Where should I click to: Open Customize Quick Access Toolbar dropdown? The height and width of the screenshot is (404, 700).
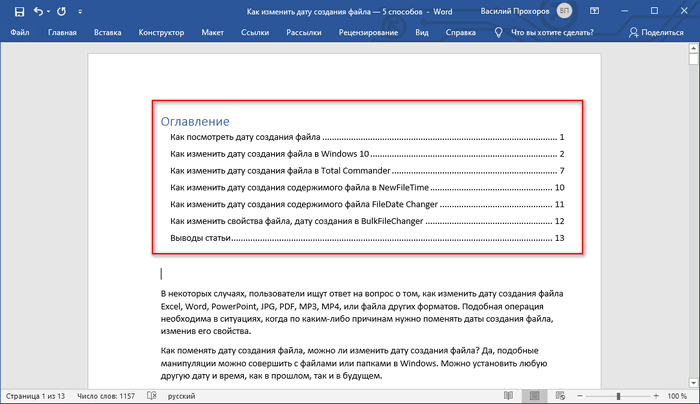(x=80, y=12)
